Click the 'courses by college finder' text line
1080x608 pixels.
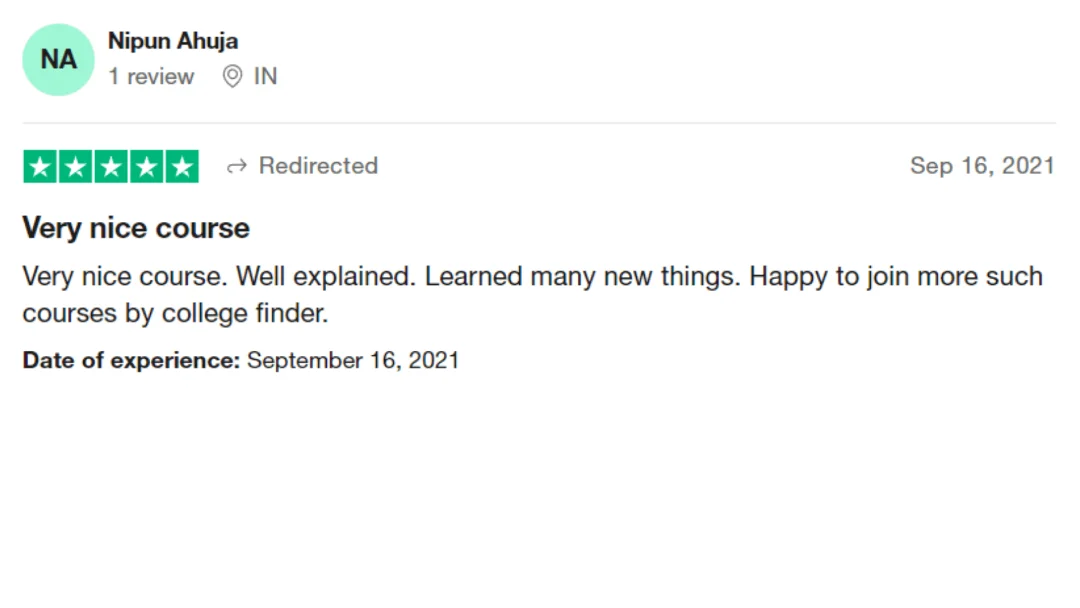point(175,313)
